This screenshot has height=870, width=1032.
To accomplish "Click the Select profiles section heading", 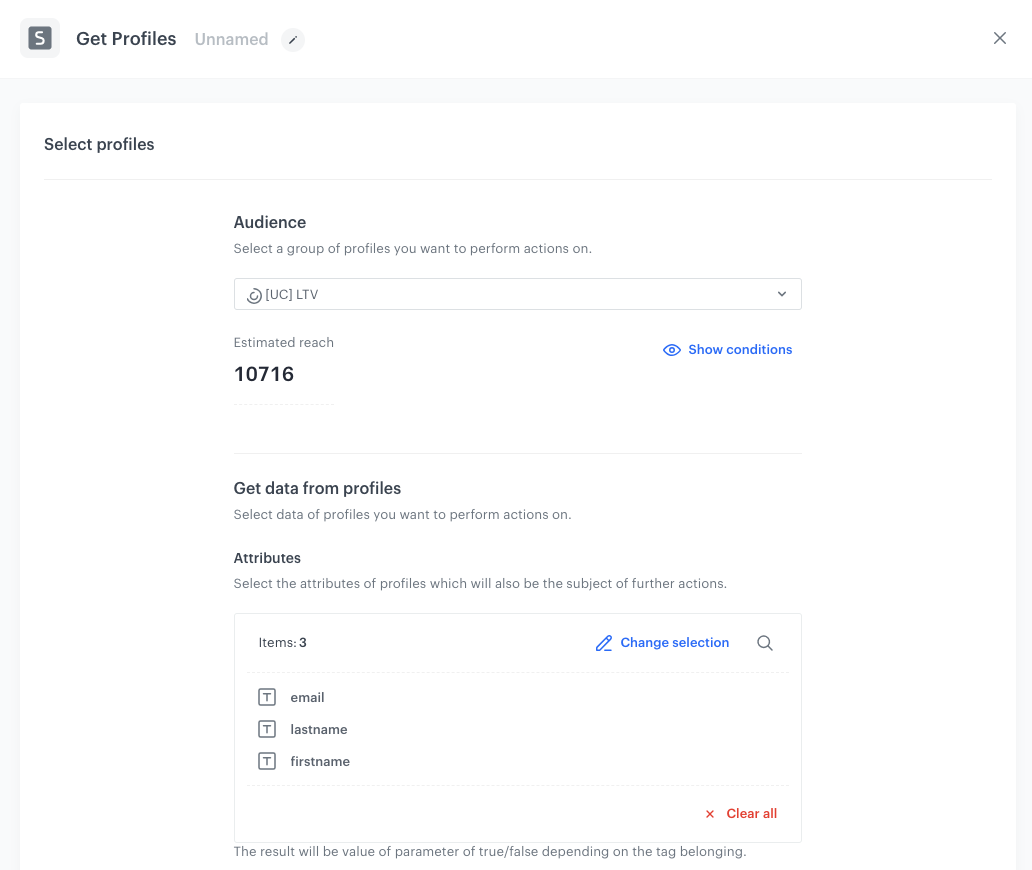I will (x=98, y=144).
